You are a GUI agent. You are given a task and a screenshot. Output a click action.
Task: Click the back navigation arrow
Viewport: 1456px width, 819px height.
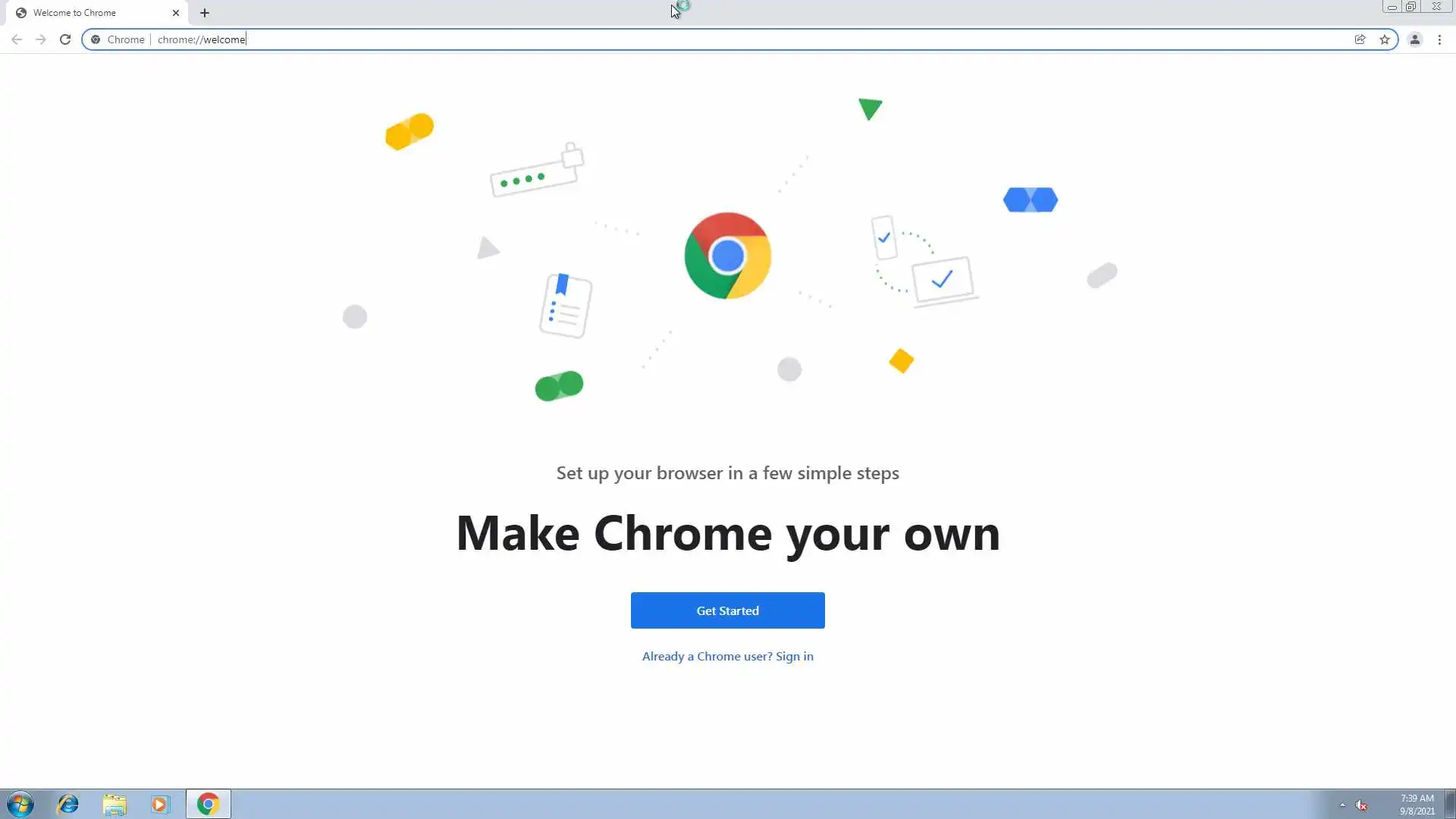(x=17, y=39)
